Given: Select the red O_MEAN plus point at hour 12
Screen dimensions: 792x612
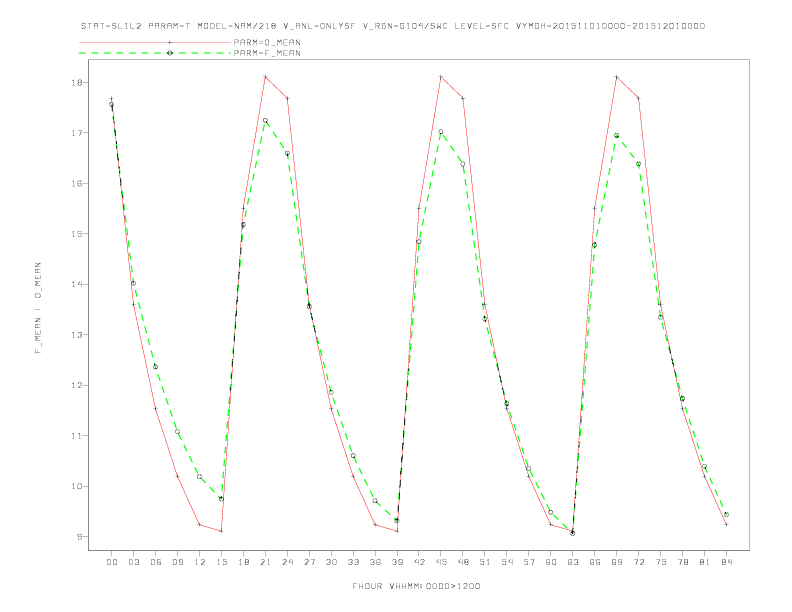Looking at the screenshot, I should click(200, 525).
